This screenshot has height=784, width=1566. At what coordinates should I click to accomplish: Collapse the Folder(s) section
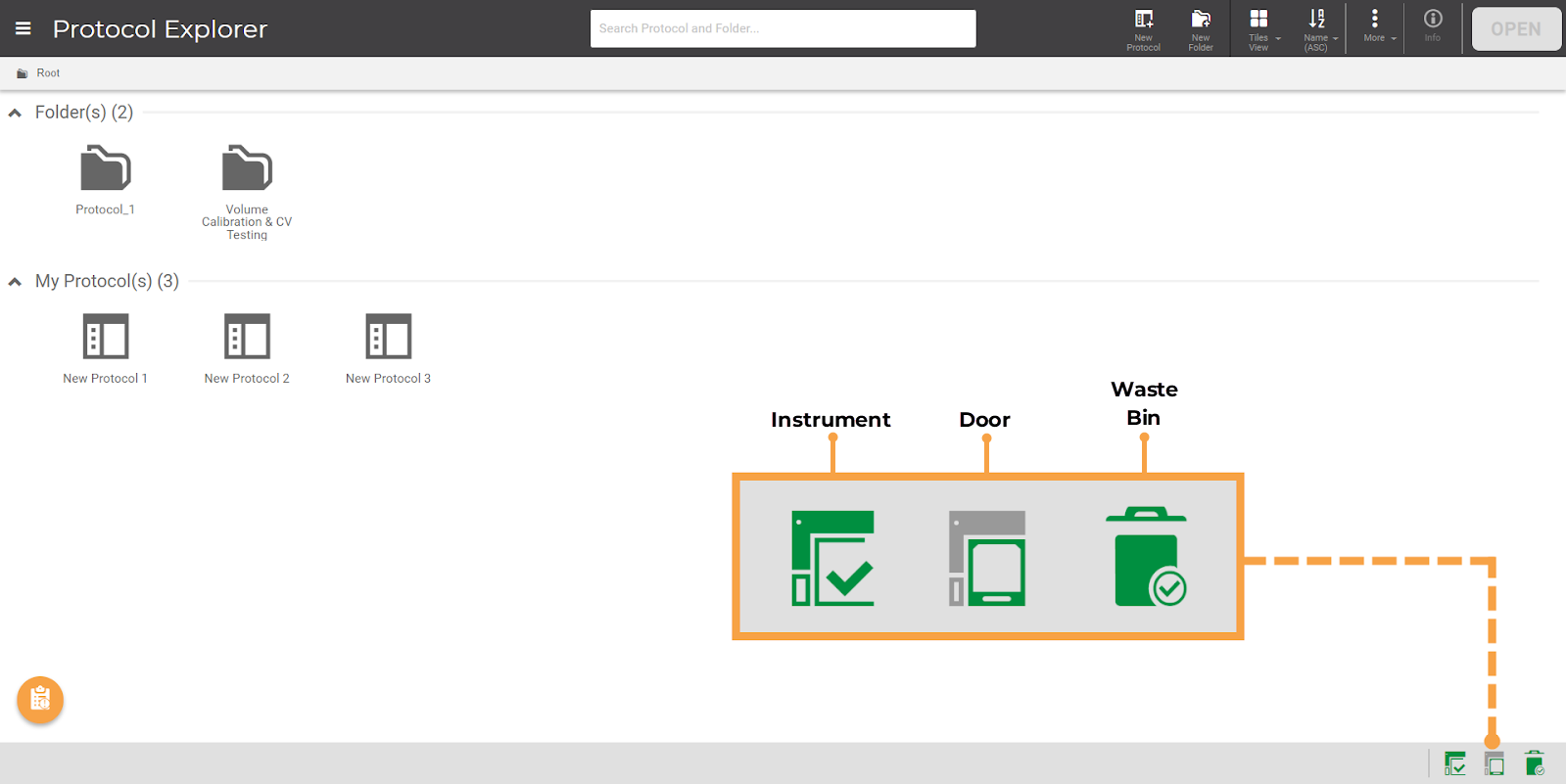(15, 113)
